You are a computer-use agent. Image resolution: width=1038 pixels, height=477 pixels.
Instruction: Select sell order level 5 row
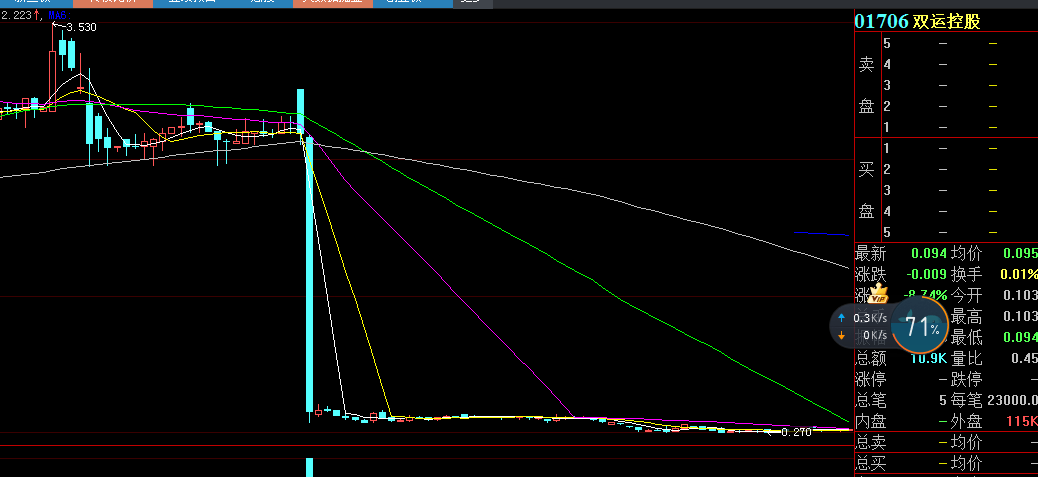(x=940, y=43)
